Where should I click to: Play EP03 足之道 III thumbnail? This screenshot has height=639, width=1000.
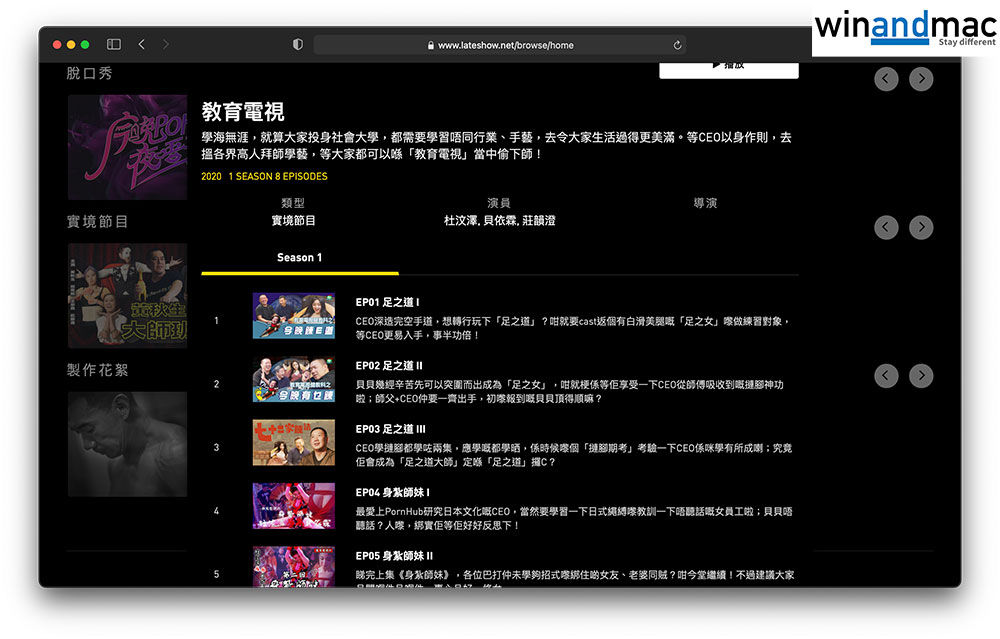tap(293, 442)
